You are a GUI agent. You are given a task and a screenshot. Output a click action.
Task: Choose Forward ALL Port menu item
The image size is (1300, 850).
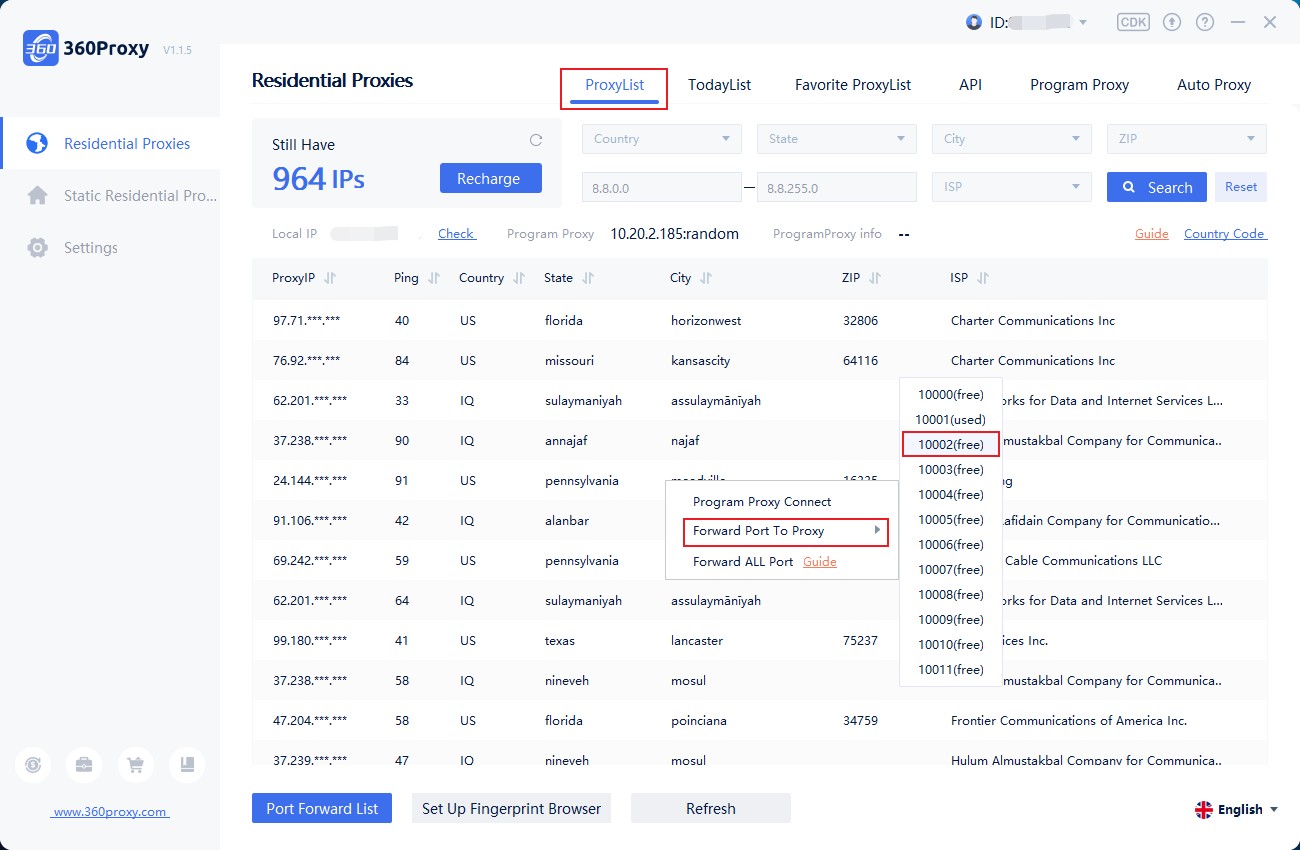click(743, 562)
